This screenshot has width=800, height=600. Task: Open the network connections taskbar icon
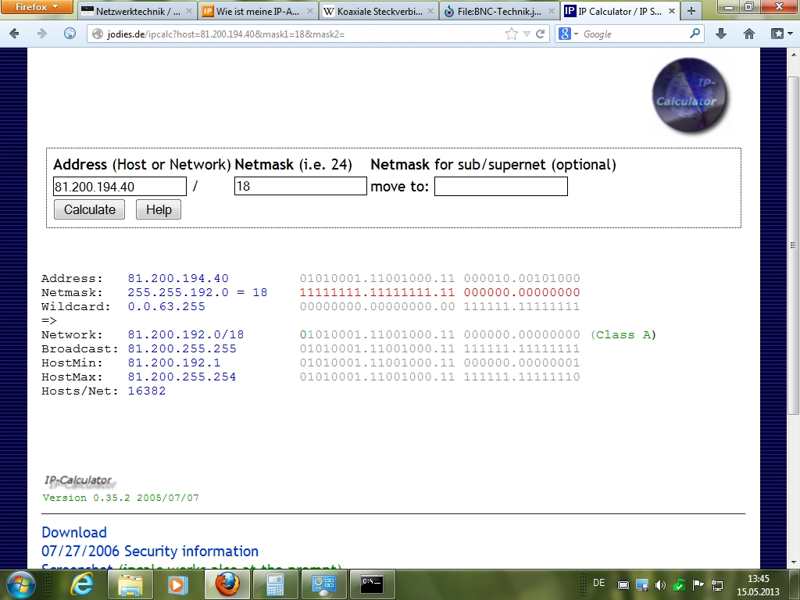(323, 585)
